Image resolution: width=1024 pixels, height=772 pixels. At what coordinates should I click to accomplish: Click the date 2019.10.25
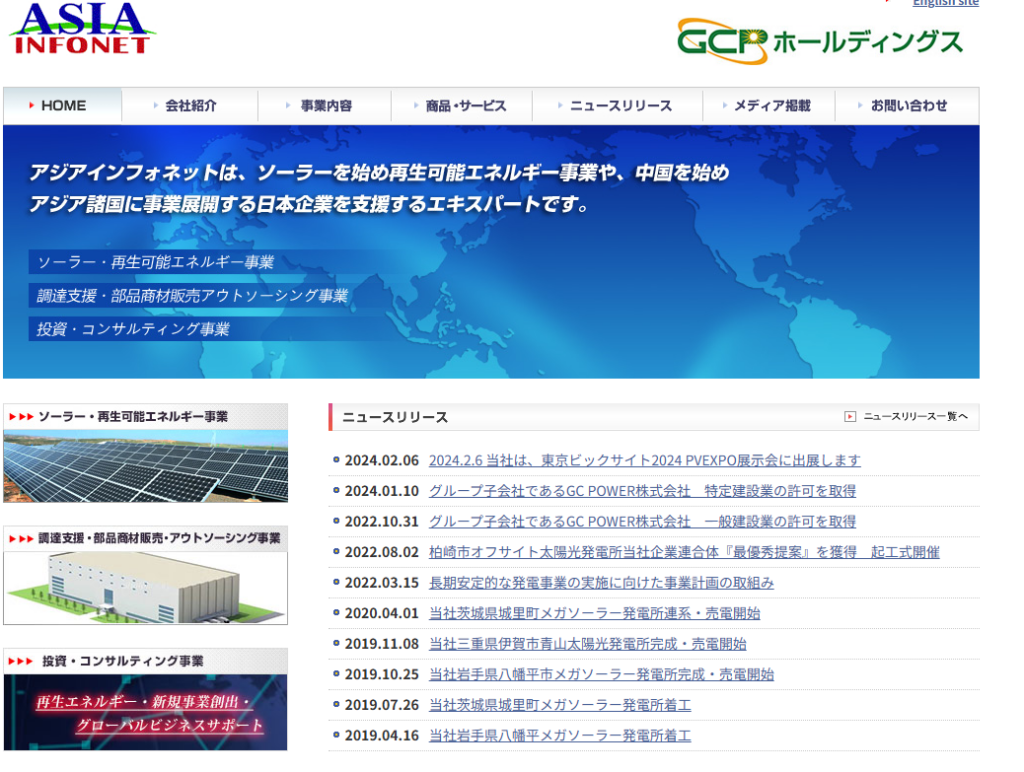(x=381, y=675)
